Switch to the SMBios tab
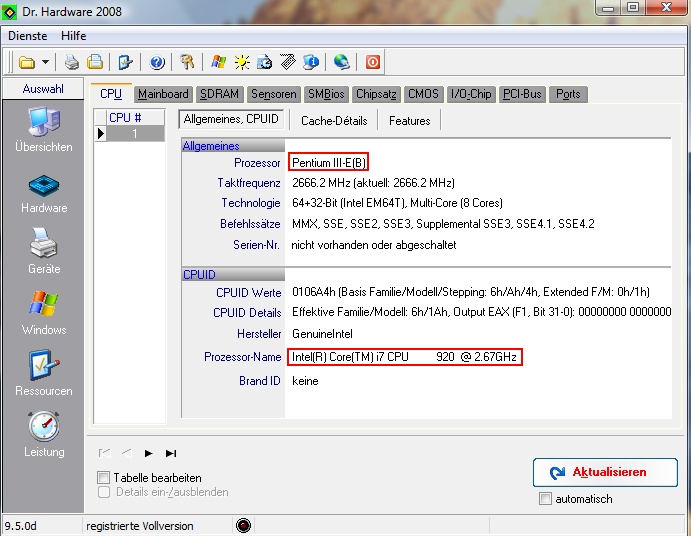691x536 pixels. pos(326,94)
